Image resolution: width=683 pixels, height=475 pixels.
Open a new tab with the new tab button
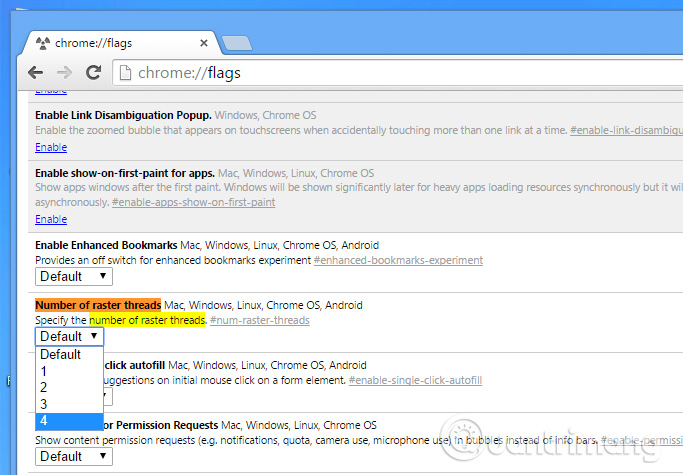[237, 43]
